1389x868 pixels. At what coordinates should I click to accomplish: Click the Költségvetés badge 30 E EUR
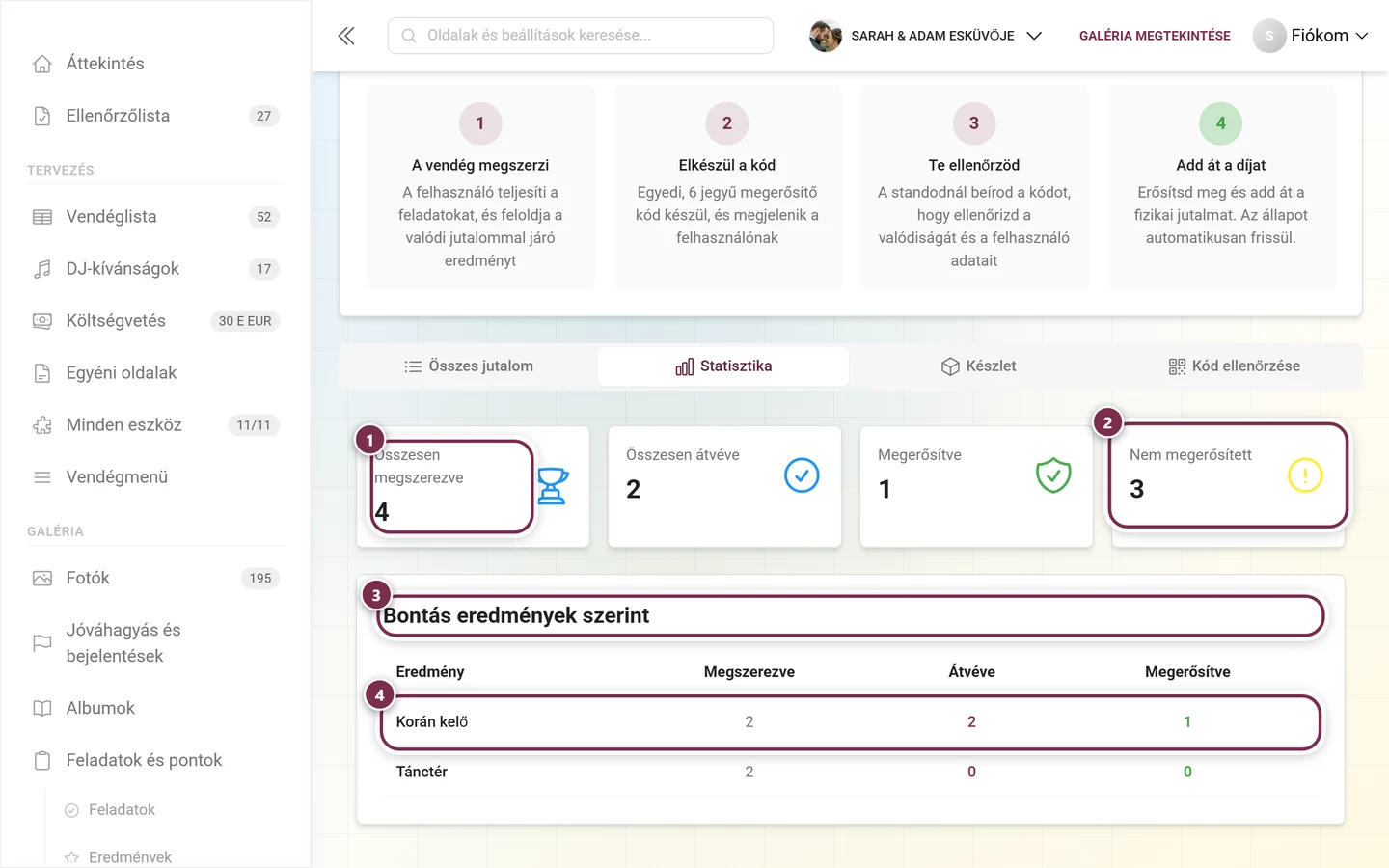click(245, 321)
